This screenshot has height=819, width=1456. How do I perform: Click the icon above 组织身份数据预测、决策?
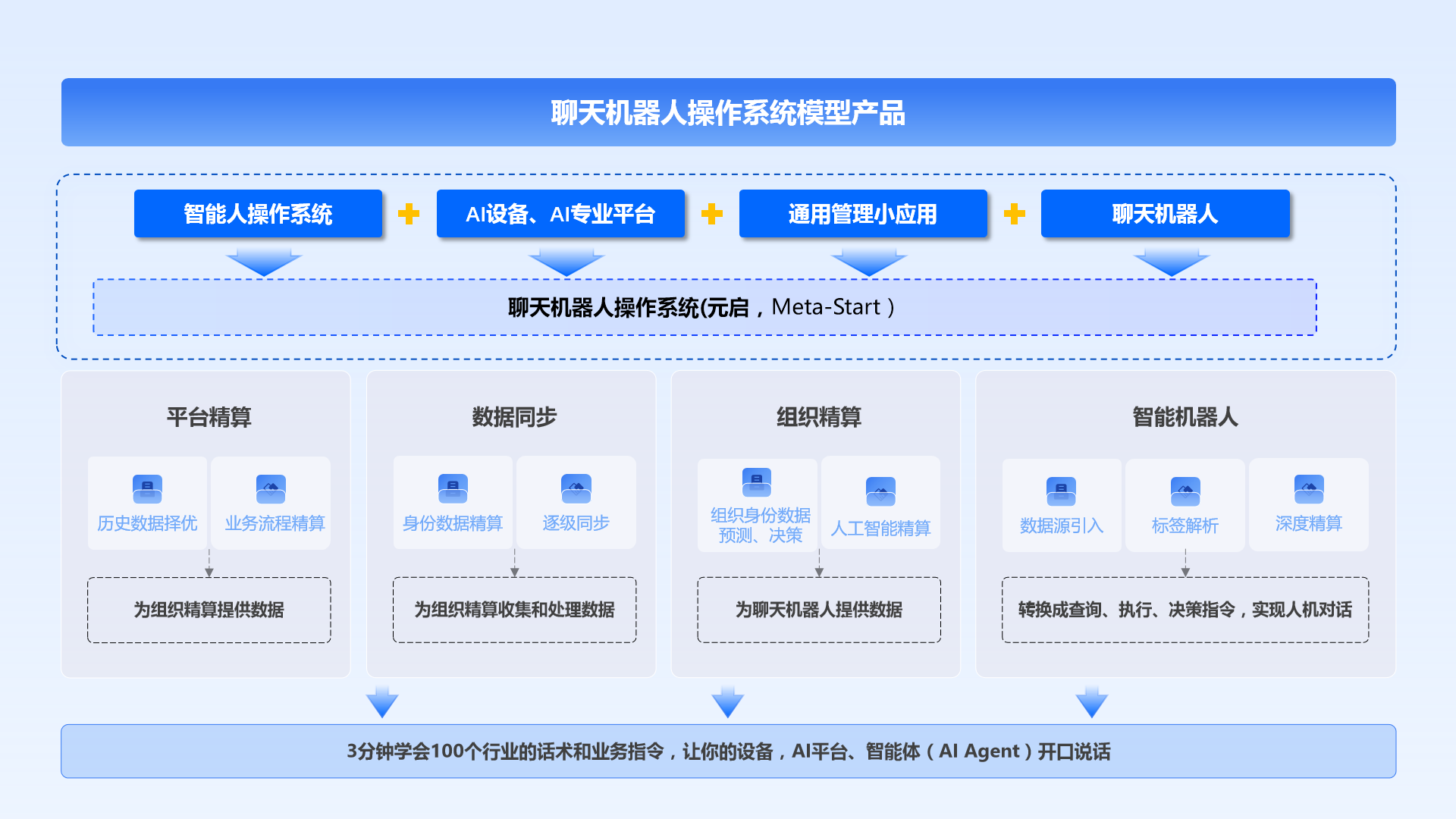[756, 482]
